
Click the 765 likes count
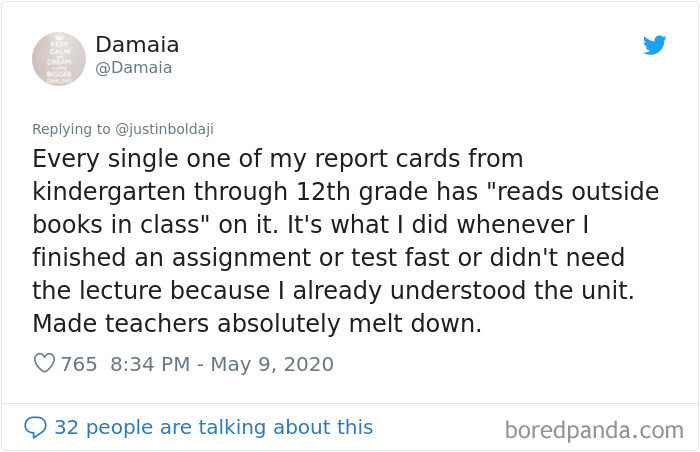tap(79, 364)
